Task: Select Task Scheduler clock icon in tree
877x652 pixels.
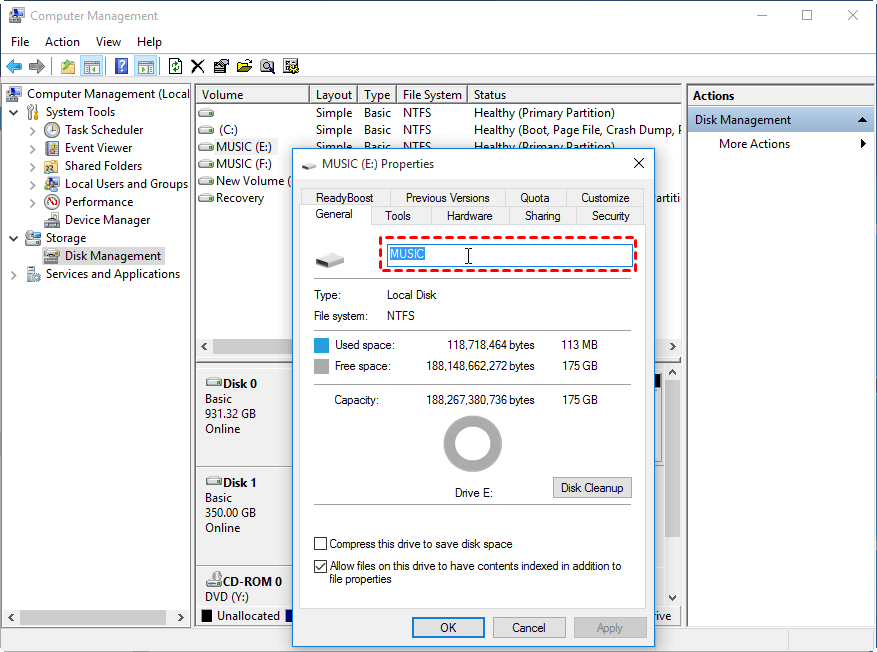Action: [52, 130]
